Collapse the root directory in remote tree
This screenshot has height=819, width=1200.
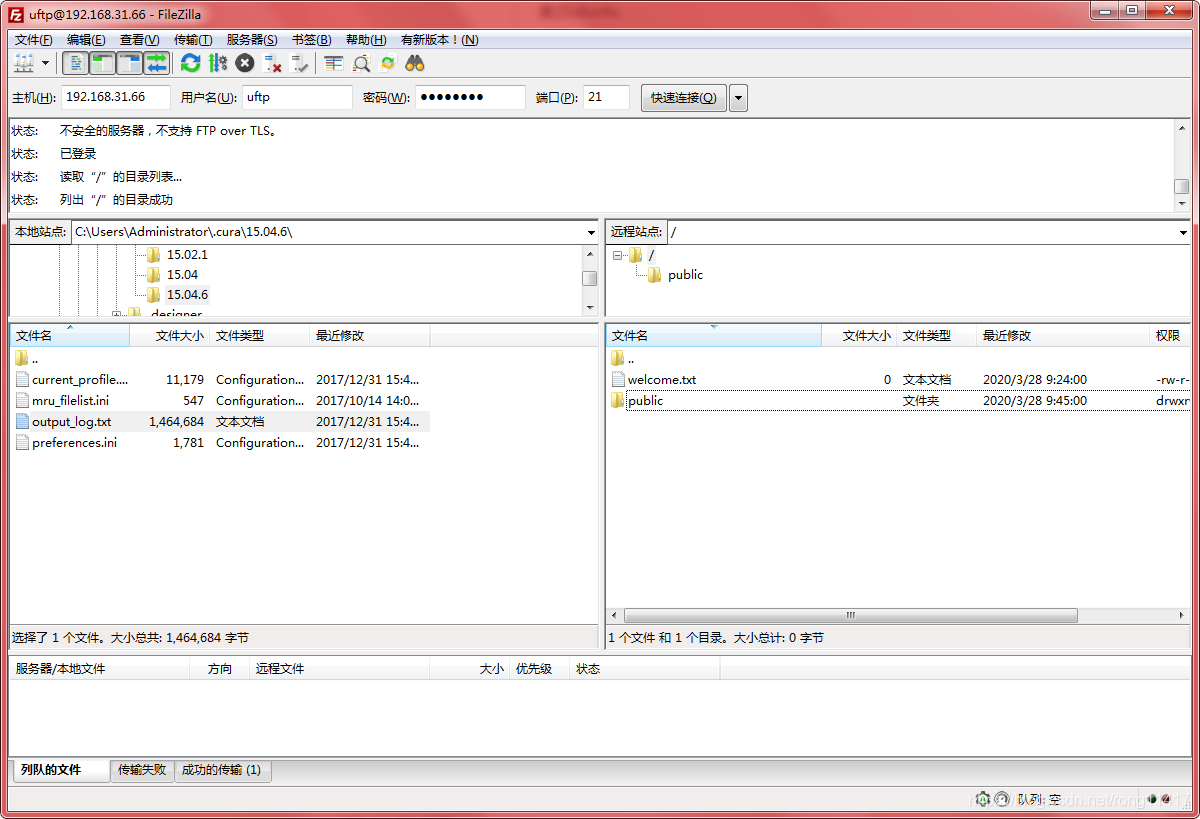point(617,255)
